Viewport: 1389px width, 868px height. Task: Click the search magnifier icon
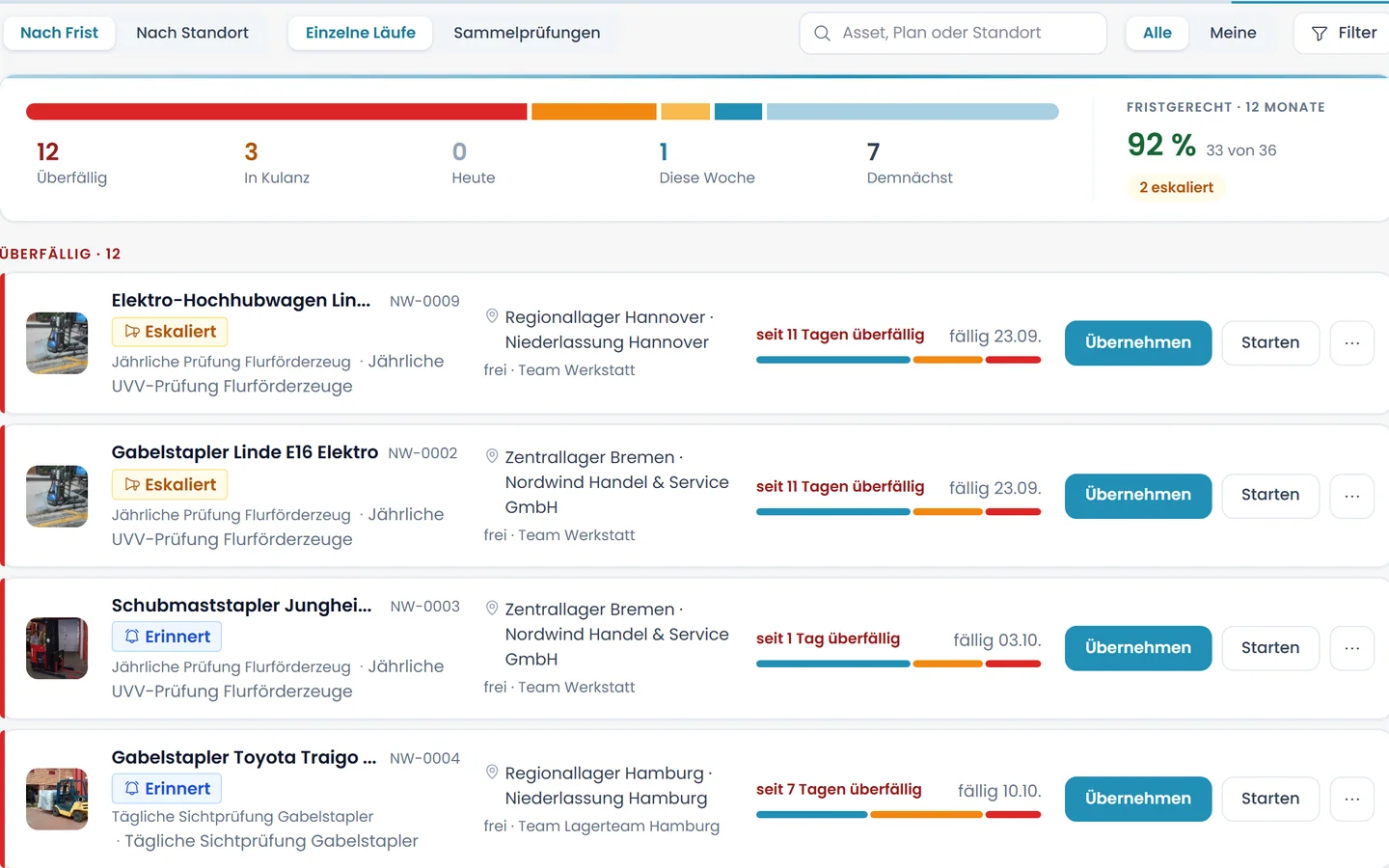click(x=822, y=33)
